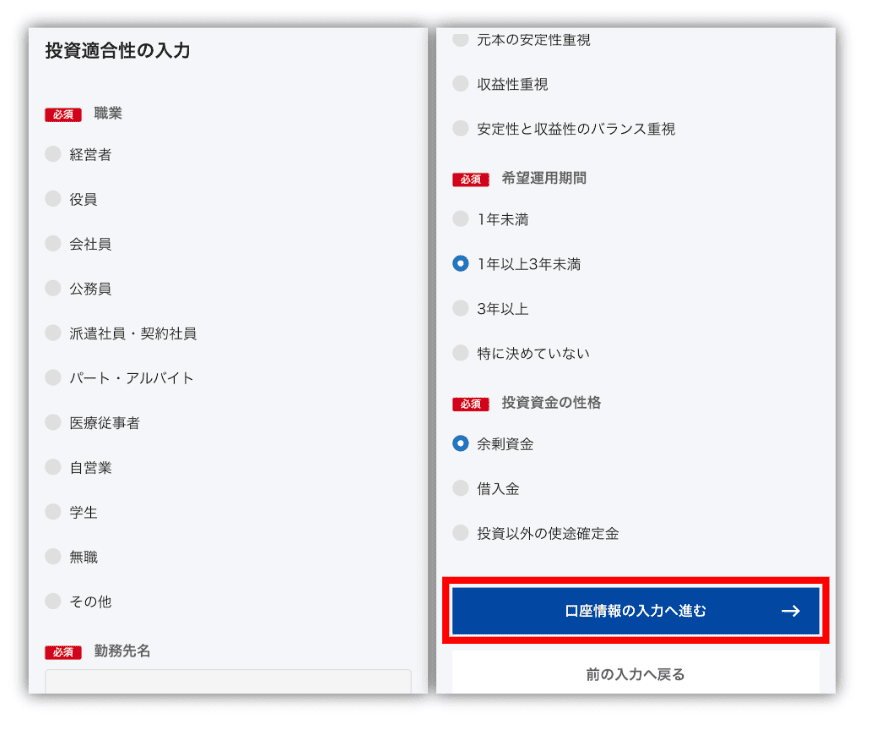Select 会社員 occupation option
The width and height of the screenshot is (884, 738).
(x=53, y=243)
